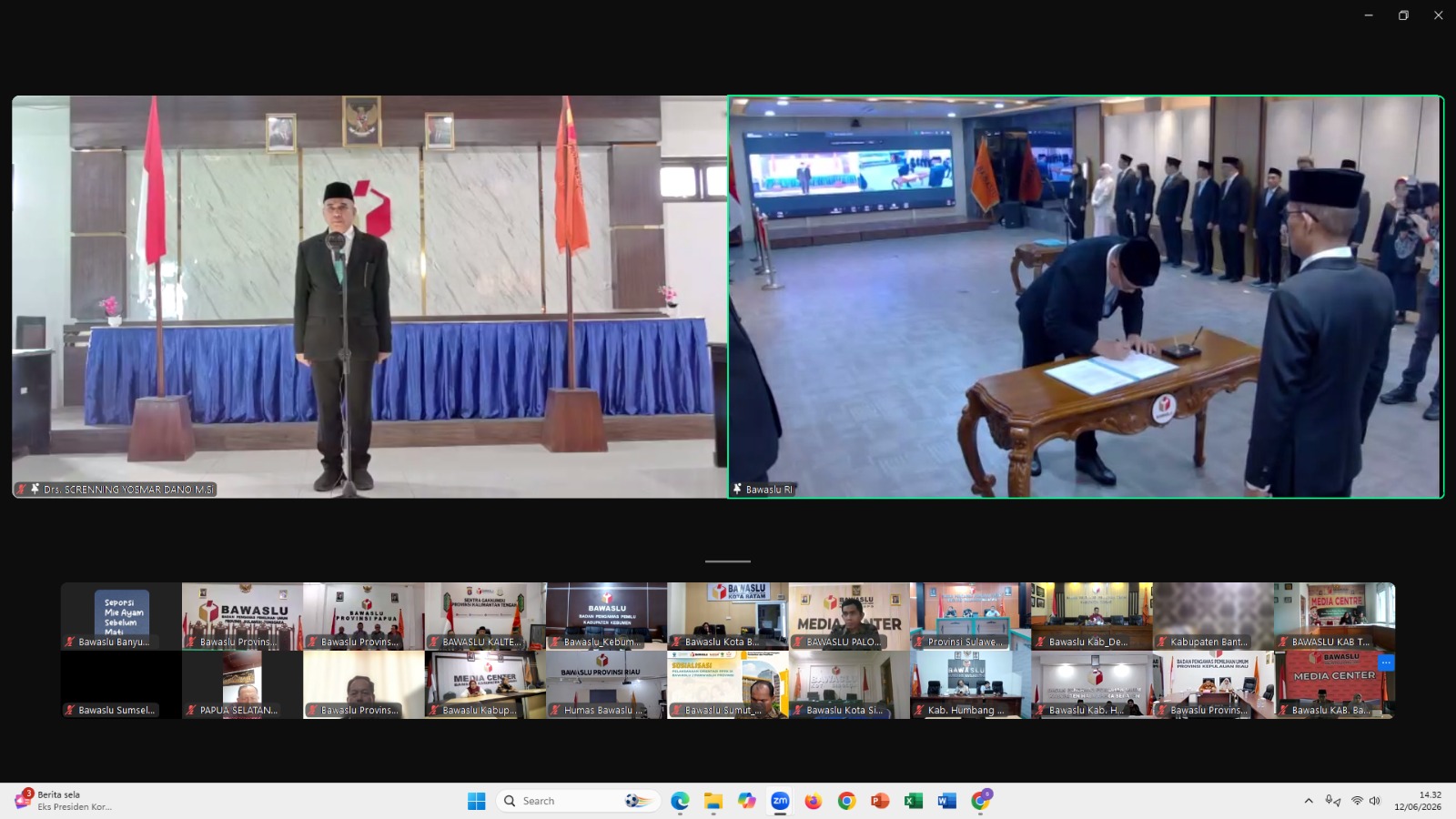Viewport: 1456px width, 819px height.
Task: Select the Kab. Humbang participant thumbnail
Action: pos(971,684)
